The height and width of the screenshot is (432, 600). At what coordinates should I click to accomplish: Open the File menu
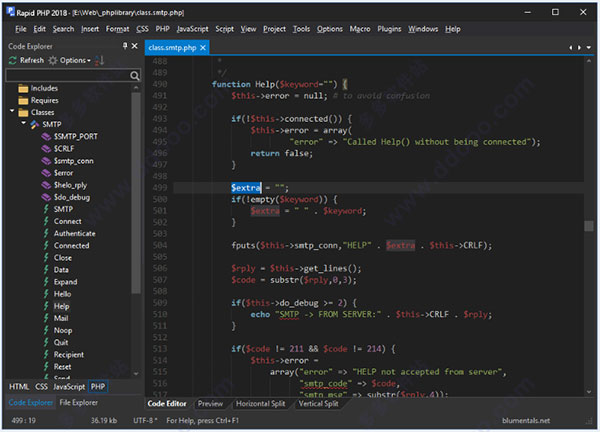coord(21,29)
